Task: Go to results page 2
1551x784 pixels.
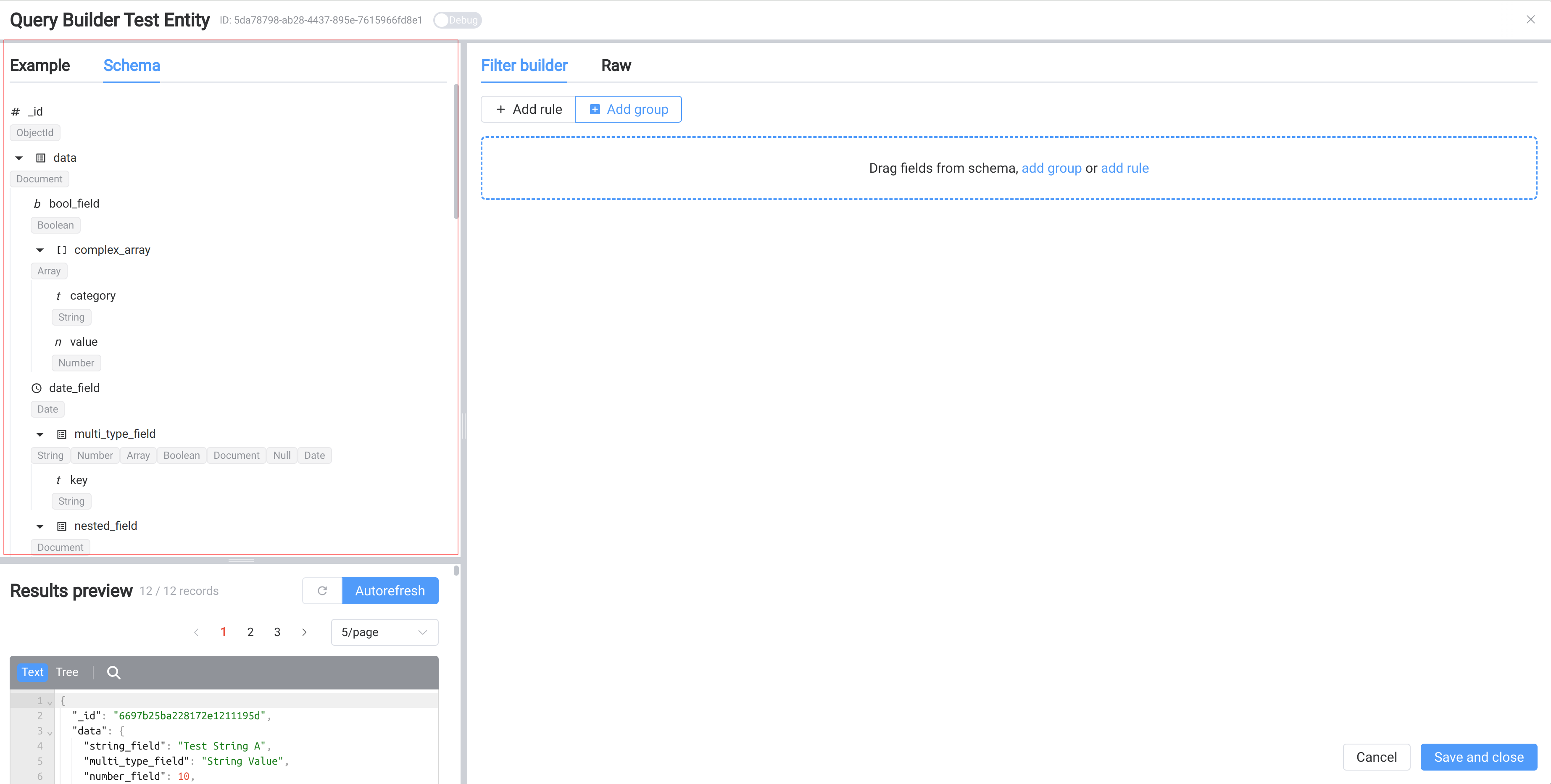Action: (250, 632)
